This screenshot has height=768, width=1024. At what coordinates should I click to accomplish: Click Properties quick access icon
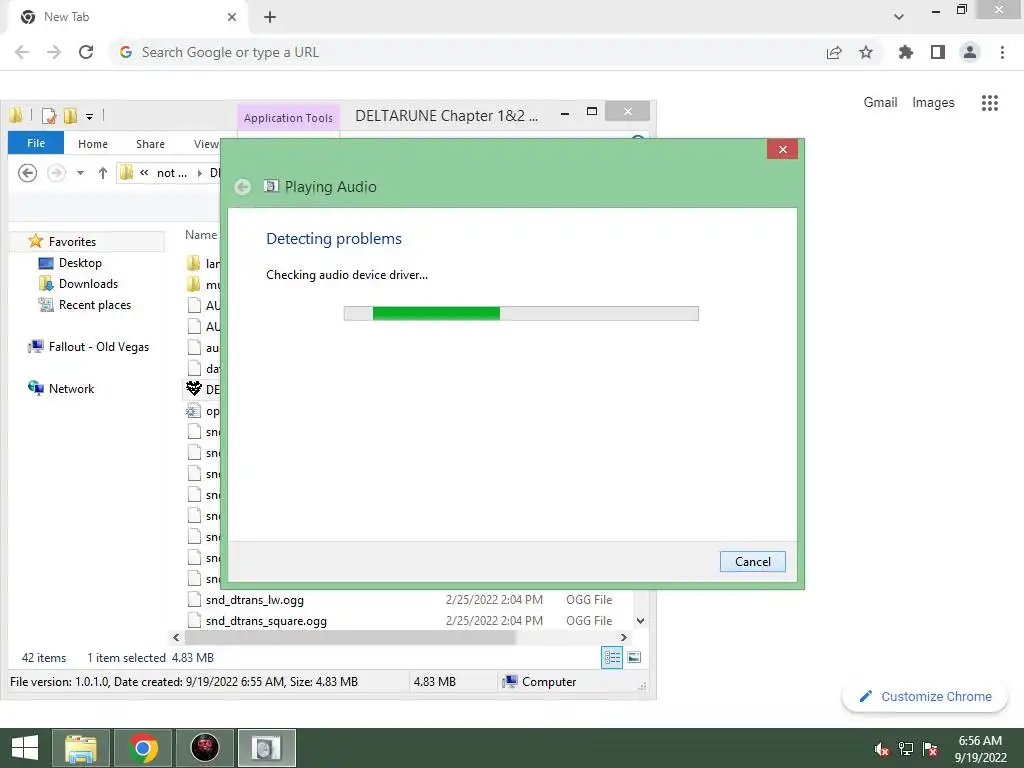49,116
